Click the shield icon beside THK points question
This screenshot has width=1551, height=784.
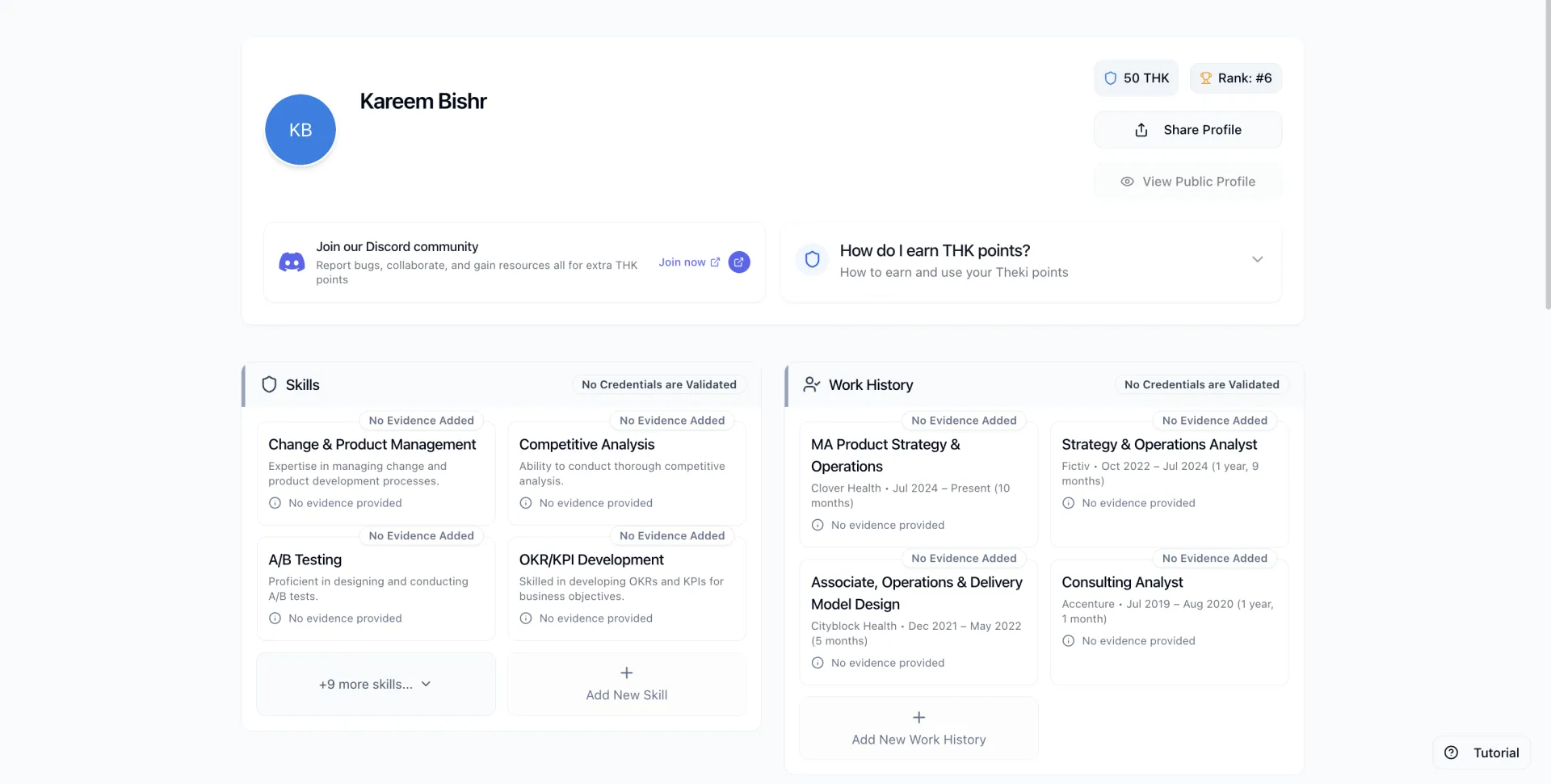pyautogui.click(x=812, y=260)
